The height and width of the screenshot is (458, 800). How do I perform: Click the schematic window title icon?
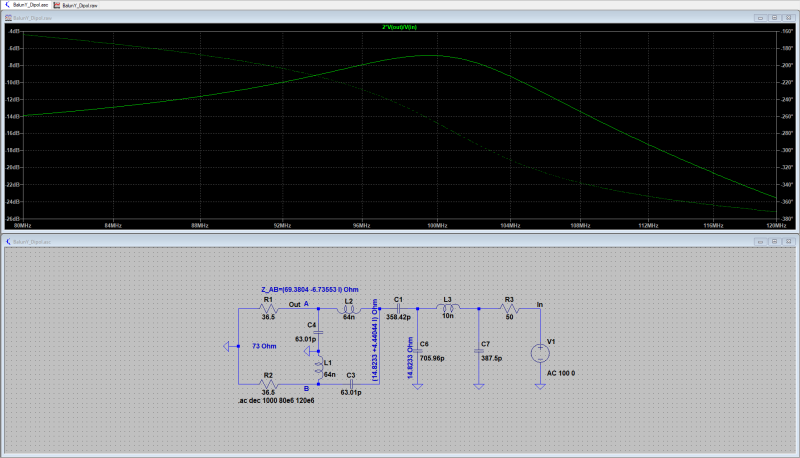click(x=8, y=242)
